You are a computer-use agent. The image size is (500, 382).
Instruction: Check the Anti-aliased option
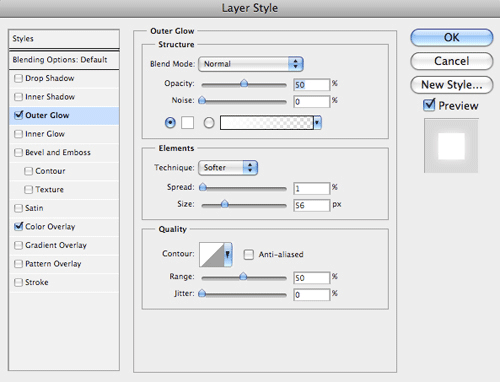(x=248, y=255)
